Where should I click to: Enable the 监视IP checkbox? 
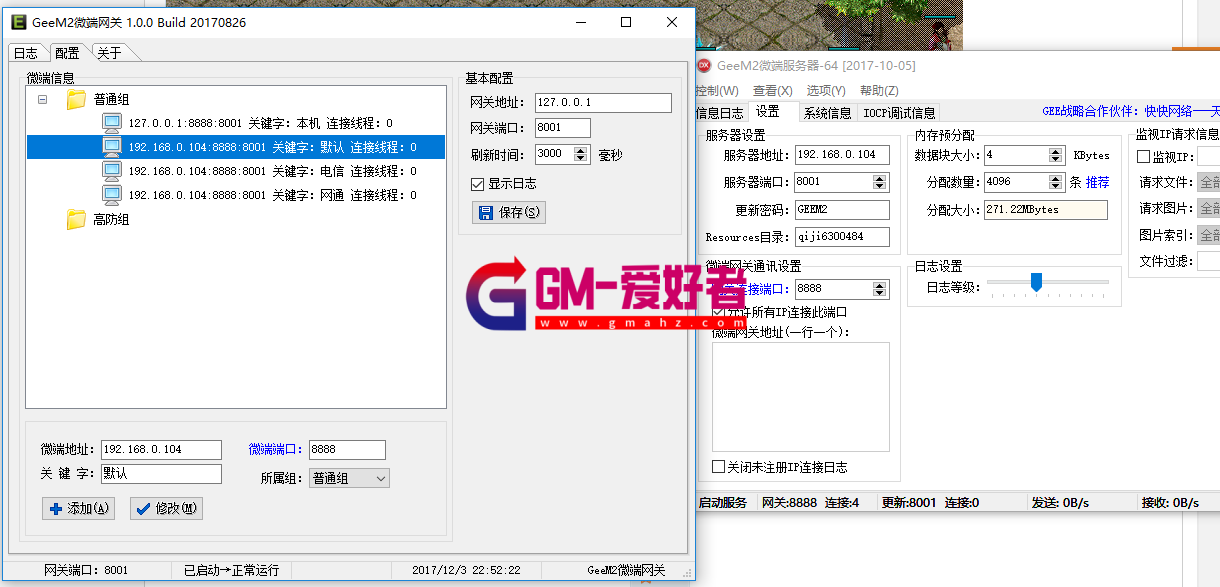pyautogui.click(x=1144, y=157)
